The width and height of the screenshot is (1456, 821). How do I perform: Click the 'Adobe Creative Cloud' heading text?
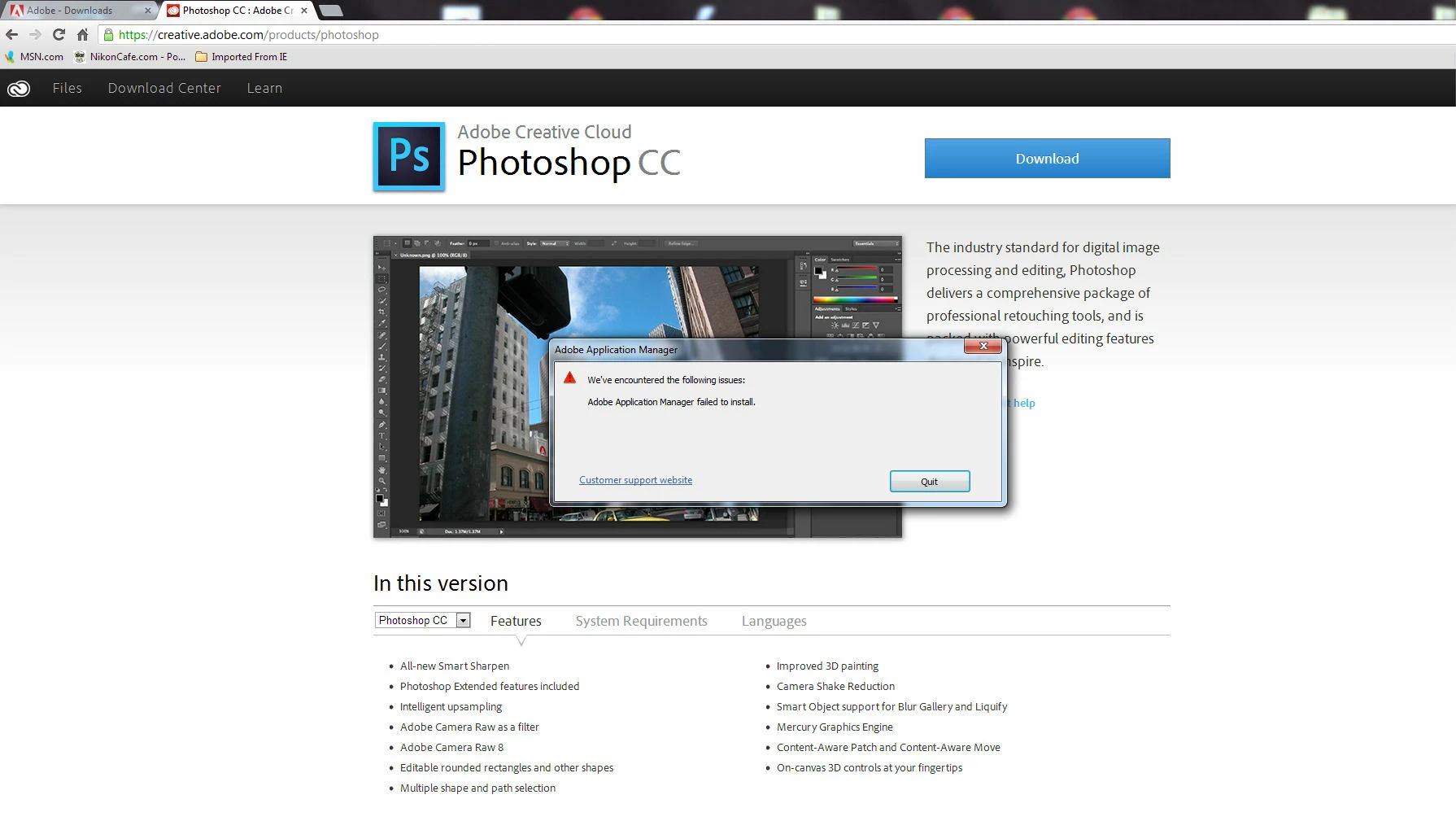(544, 132)
